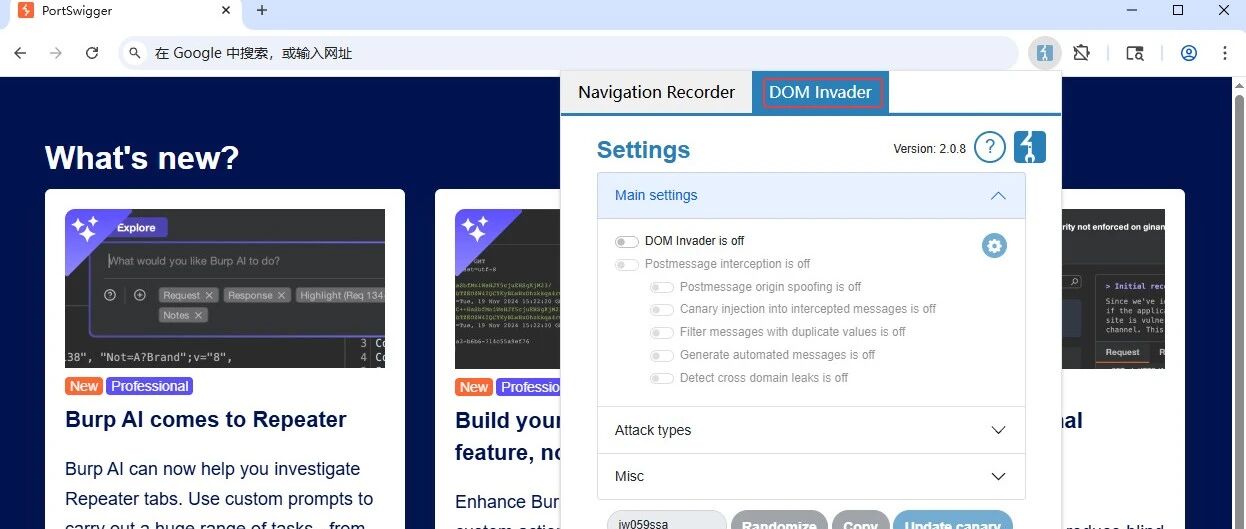This screenshot has width=1246, height=529.
Task: Expand the Attack types section
Action: tap(811, 430)
